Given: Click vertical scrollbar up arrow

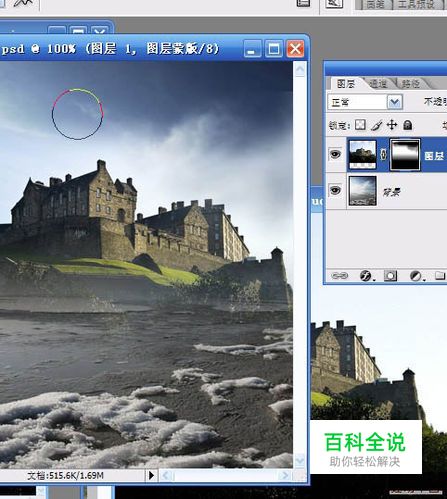Looking at the screenshot, I should (300, 69).
